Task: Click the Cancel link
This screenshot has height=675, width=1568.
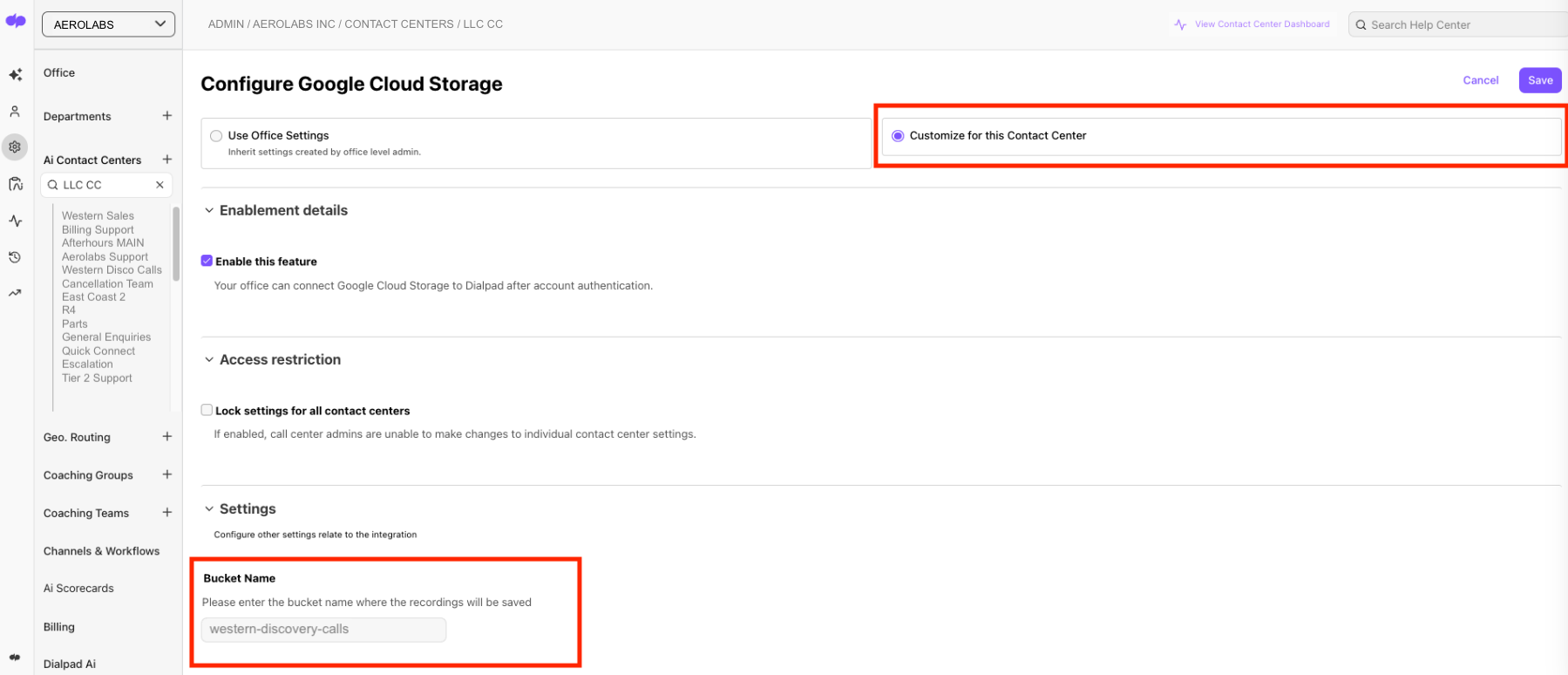Action: (x=1481, y=80)
